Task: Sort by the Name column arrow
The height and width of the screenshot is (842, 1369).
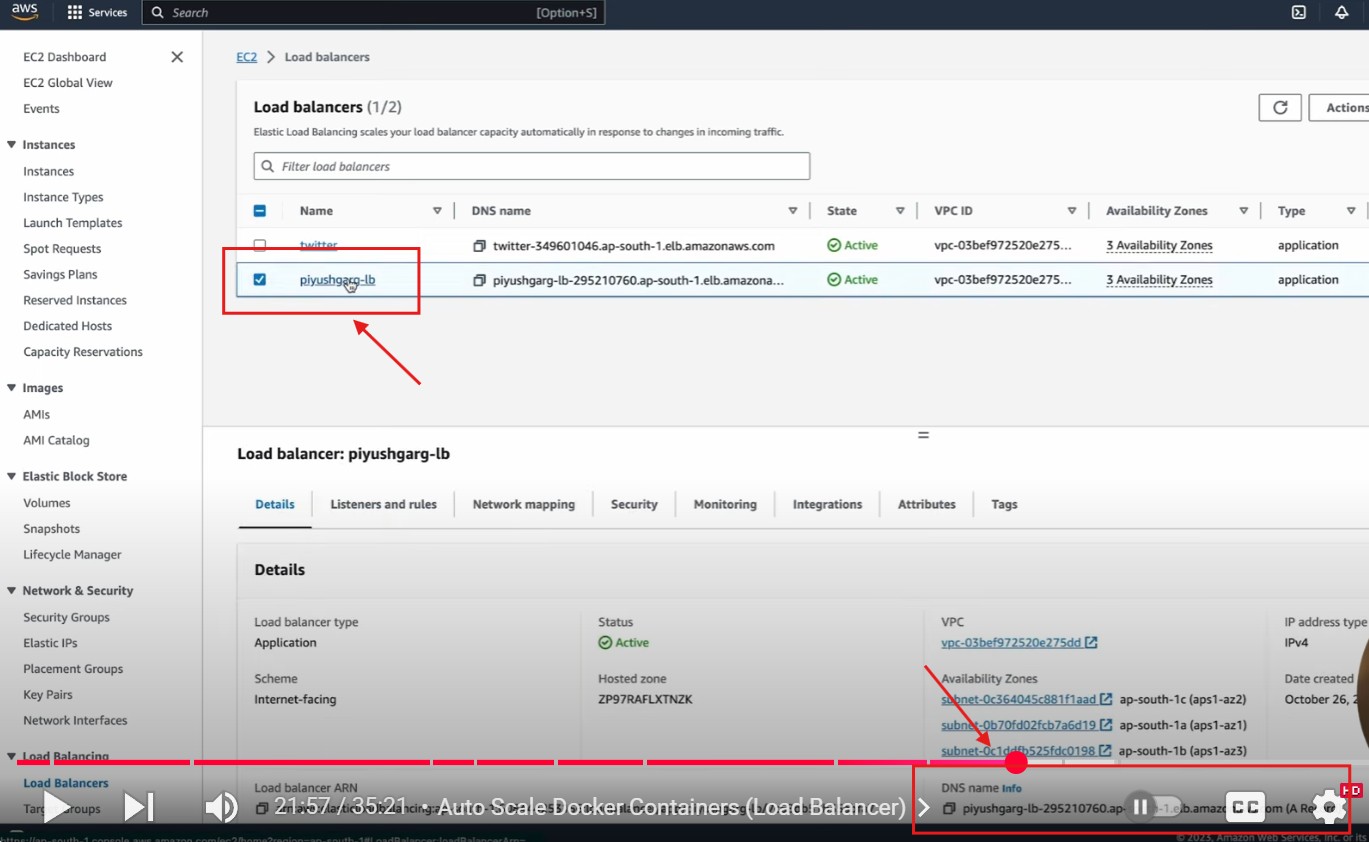Action: pos(437,211)
